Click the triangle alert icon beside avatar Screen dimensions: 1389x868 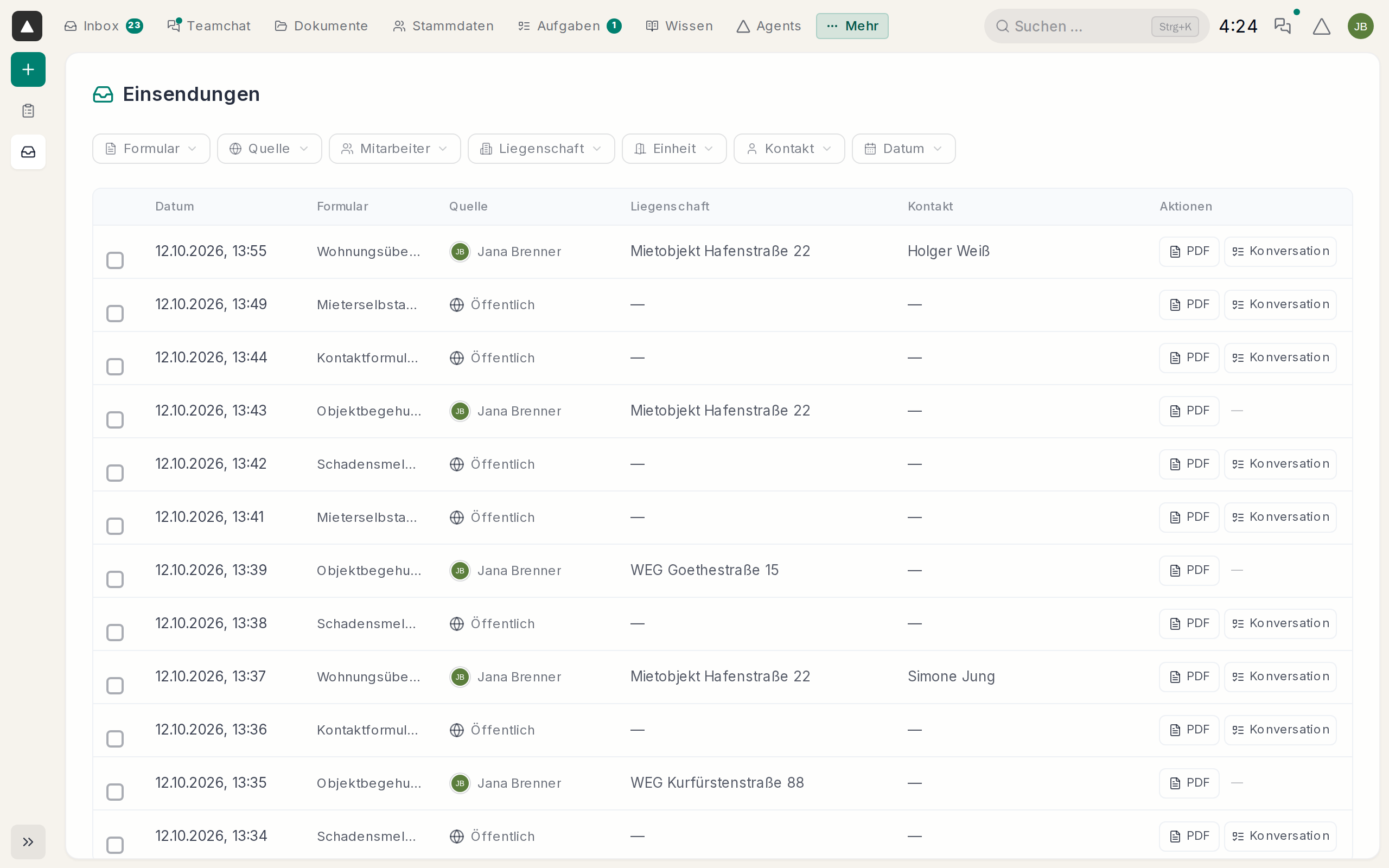[x=1321, y=26]
